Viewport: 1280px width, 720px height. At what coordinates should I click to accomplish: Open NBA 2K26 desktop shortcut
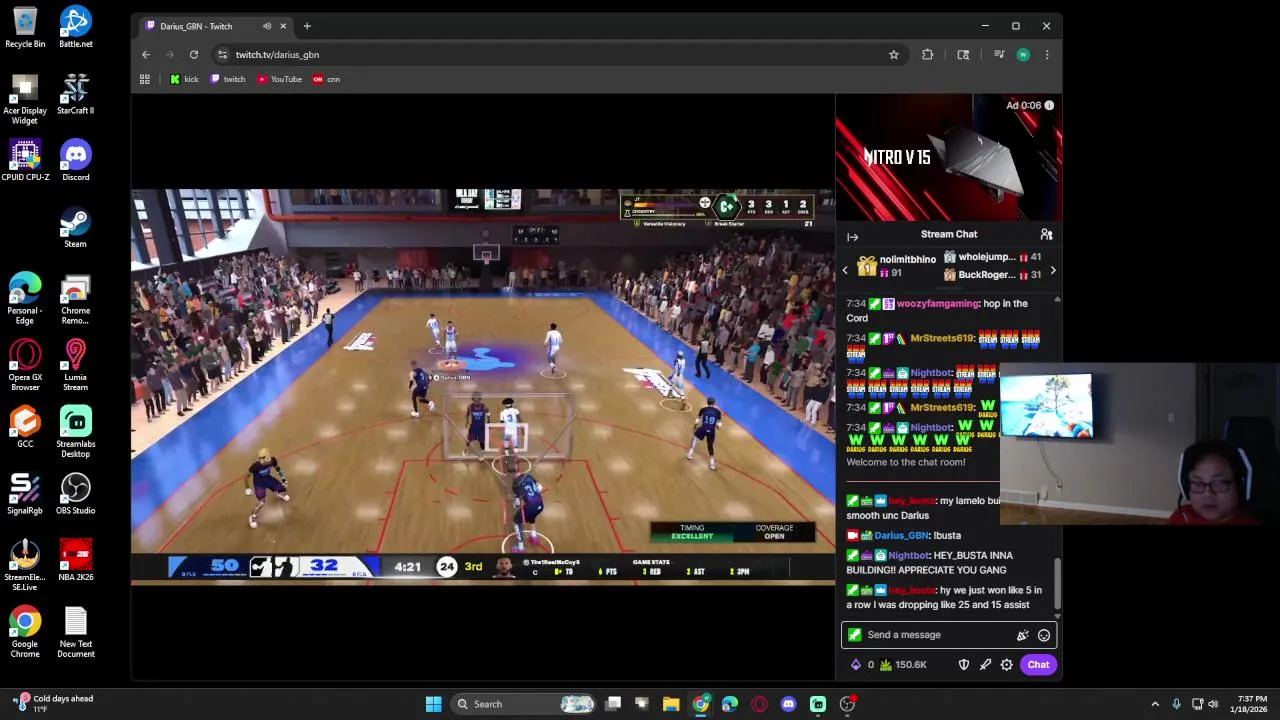(x=75, y=561)
